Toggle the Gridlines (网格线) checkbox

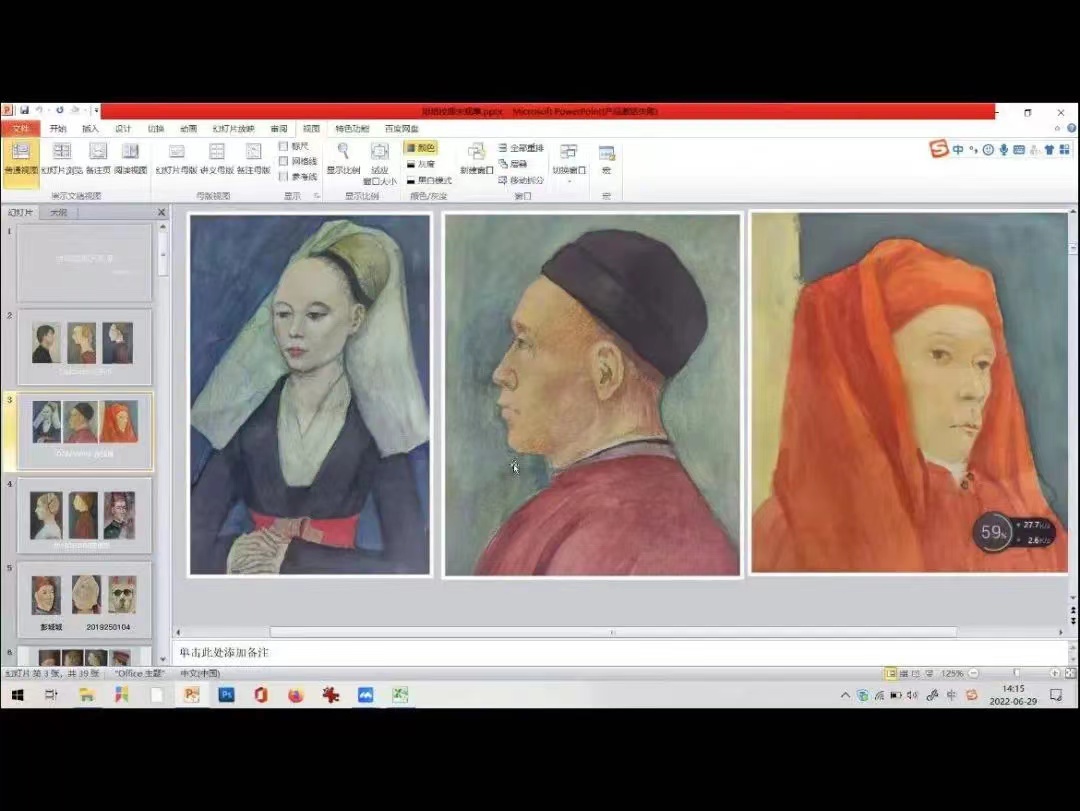284,161
